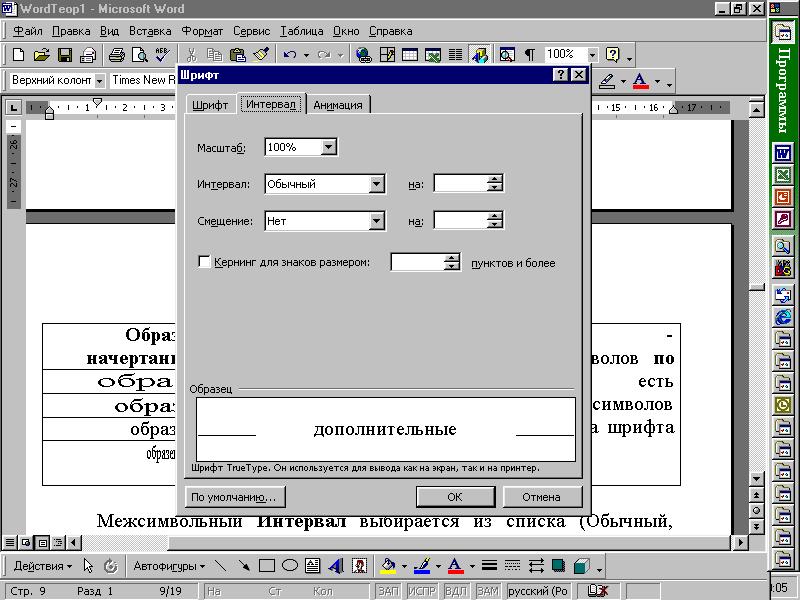The image size is (800, 600).
Task: Toggle the ВДЛ extend selection indicator
Action: coord(455,591)
